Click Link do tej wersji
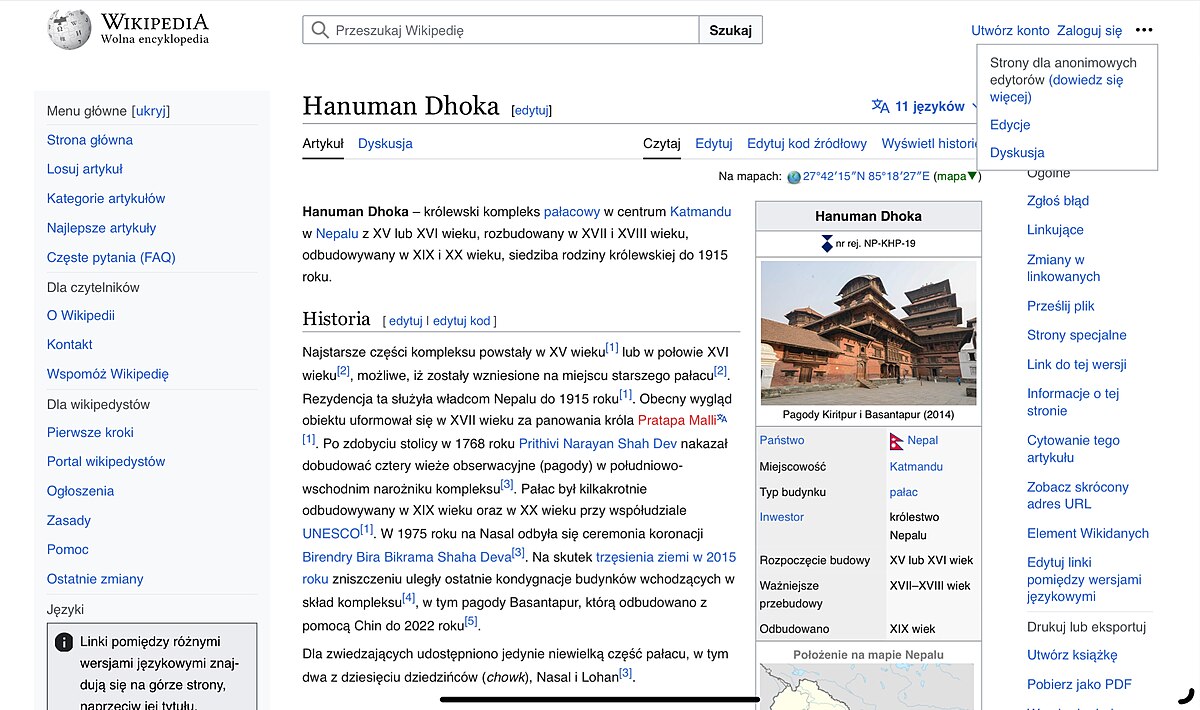 click(1077, 364)
